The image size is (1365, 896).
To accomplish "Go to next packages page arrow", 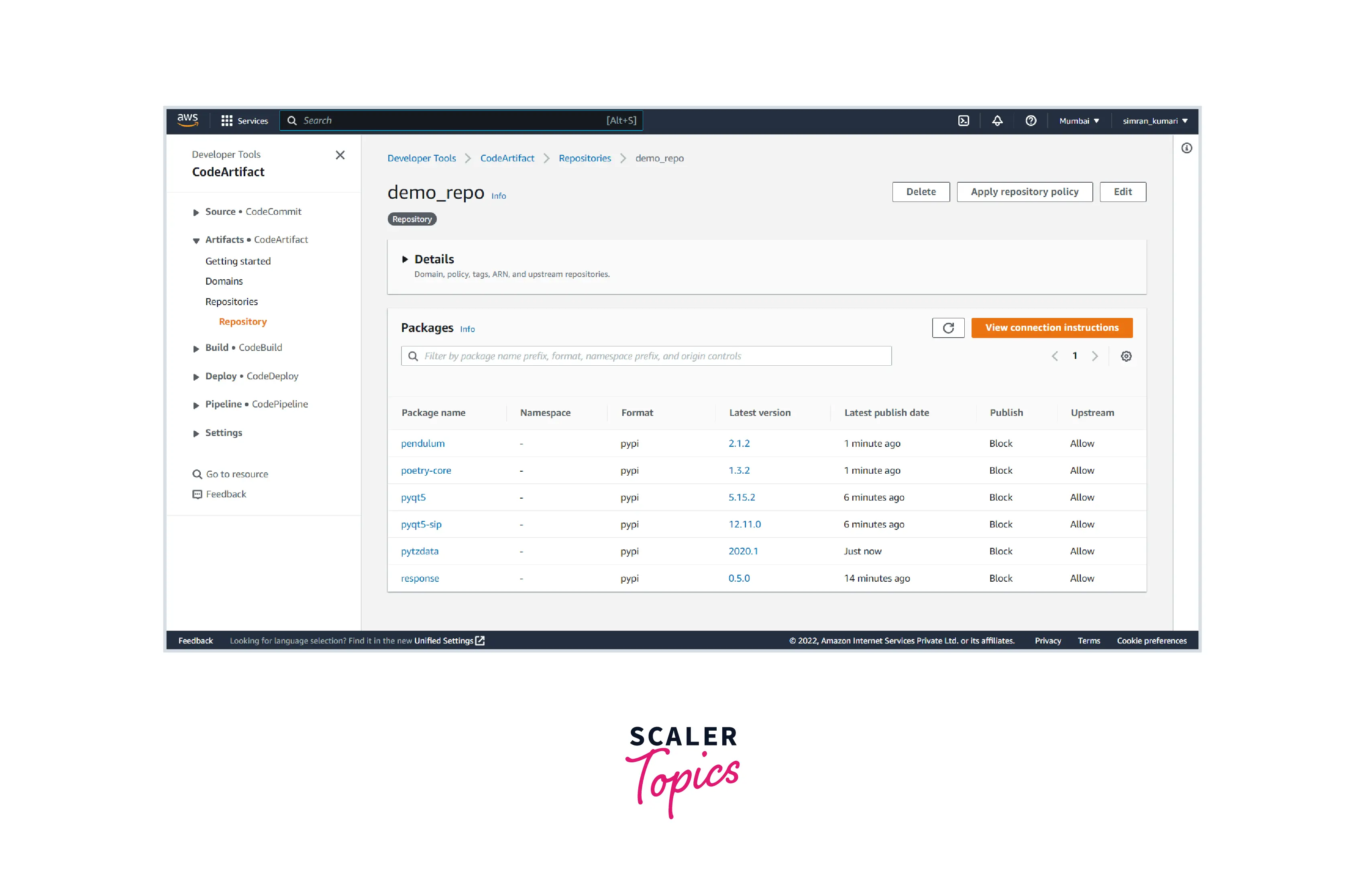I will coord(1094,356).
